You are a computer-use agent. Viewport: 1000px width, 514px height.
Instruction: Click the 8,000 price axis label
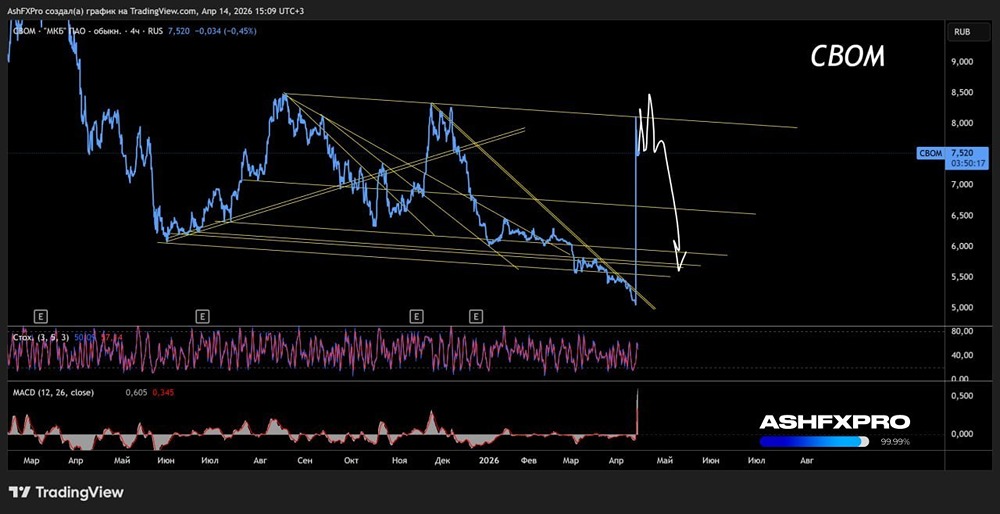click(x=961, y=123)
